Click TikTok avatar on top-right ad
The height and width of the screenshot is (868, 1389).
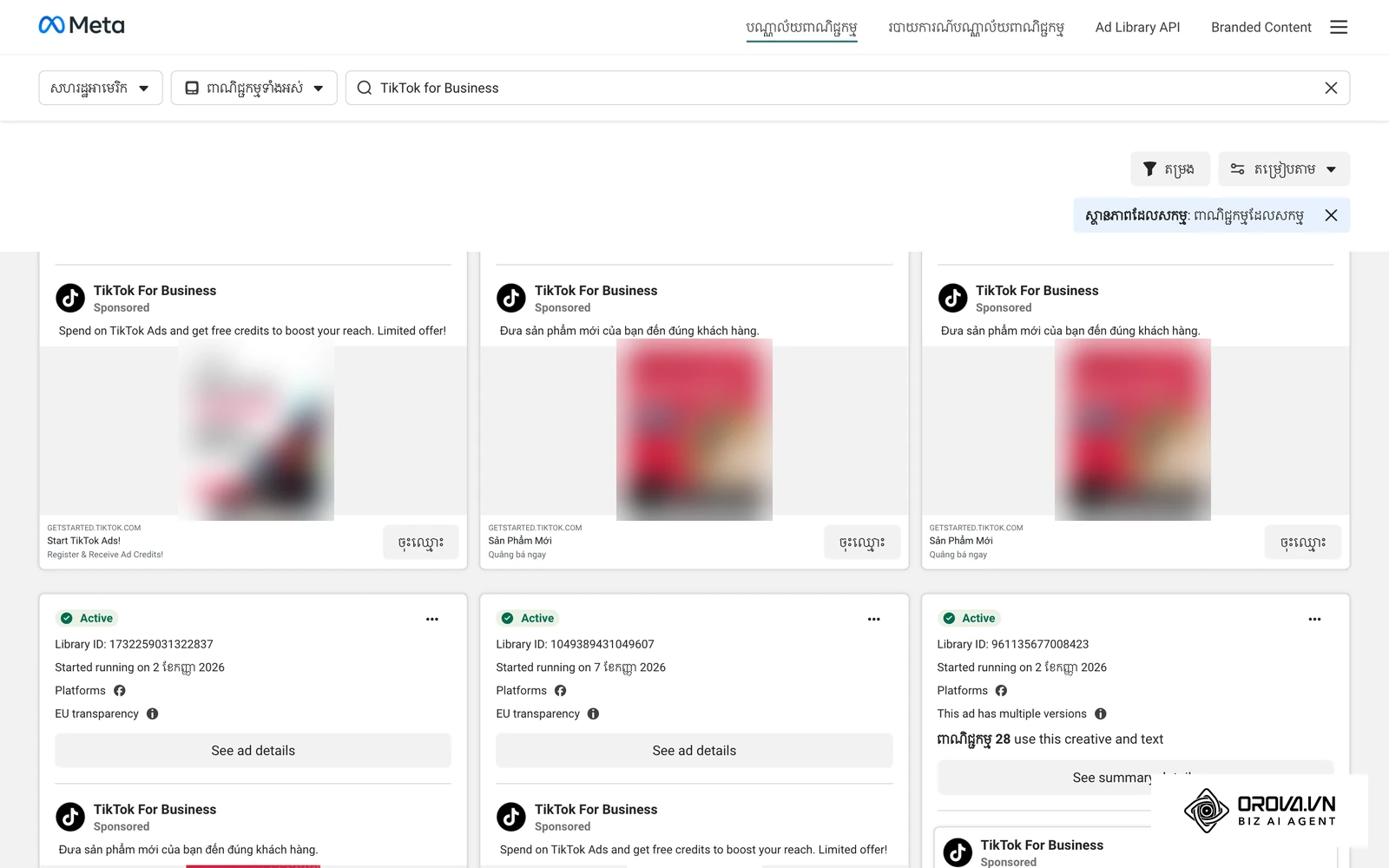(952, 298)
